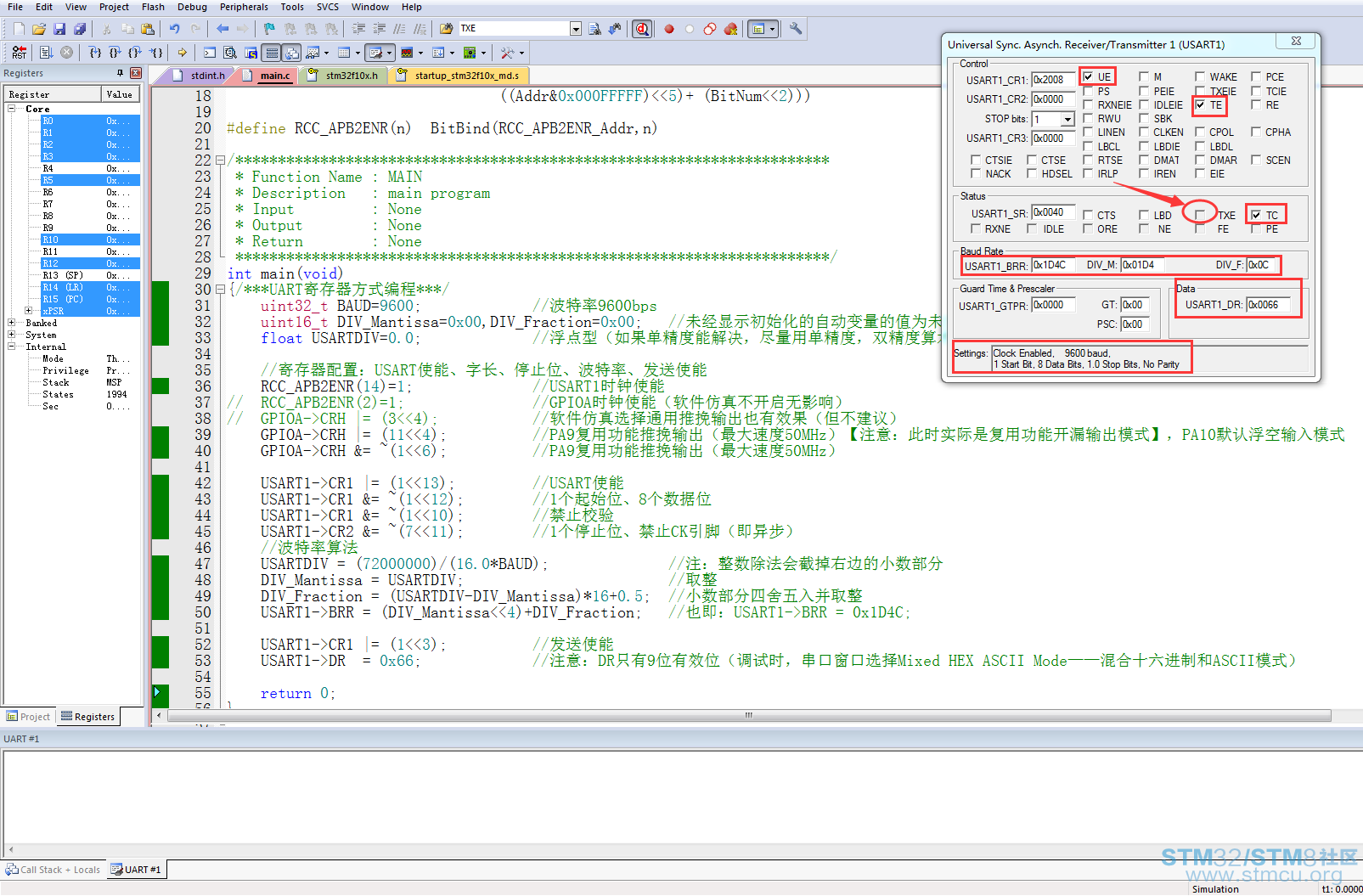1363x896 pixels.
Task: Click the Show Next Statement arrow icon
Action: tap(182, 53)
